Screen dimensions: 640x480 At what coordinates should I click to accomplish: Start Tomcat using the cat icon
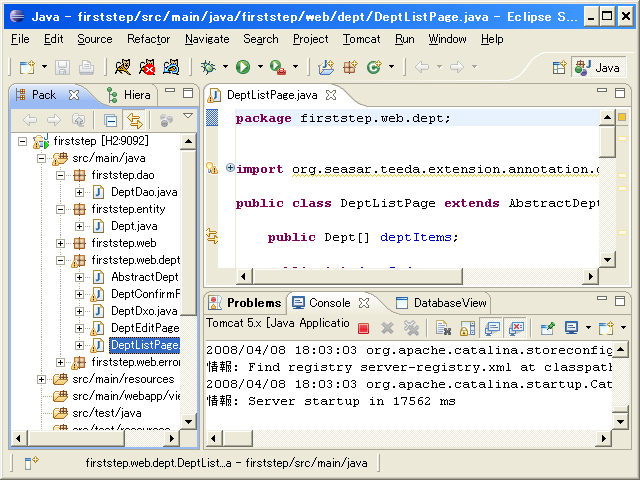(x=122, y=67)
